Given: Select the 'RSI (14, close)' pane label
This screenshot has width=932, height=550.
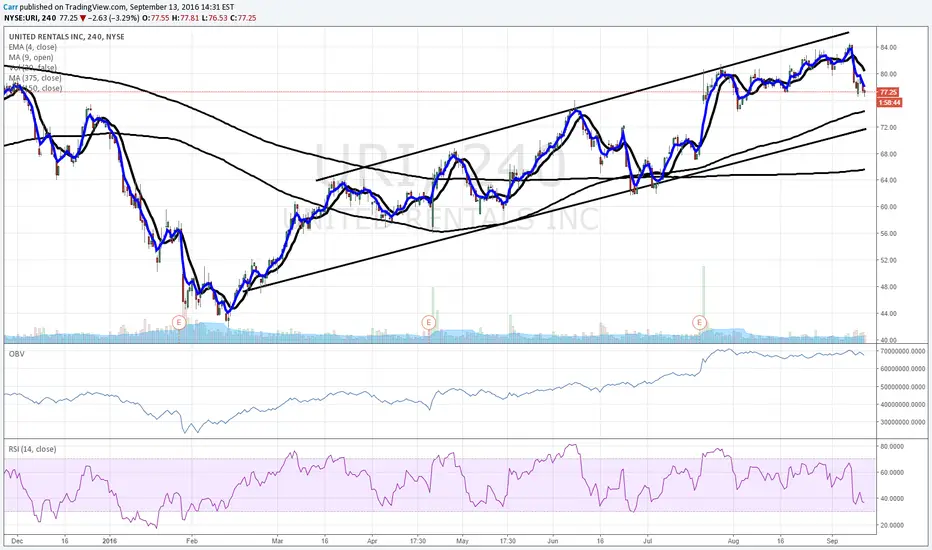Looking at the screenshot, I should (x=32, y=450).
